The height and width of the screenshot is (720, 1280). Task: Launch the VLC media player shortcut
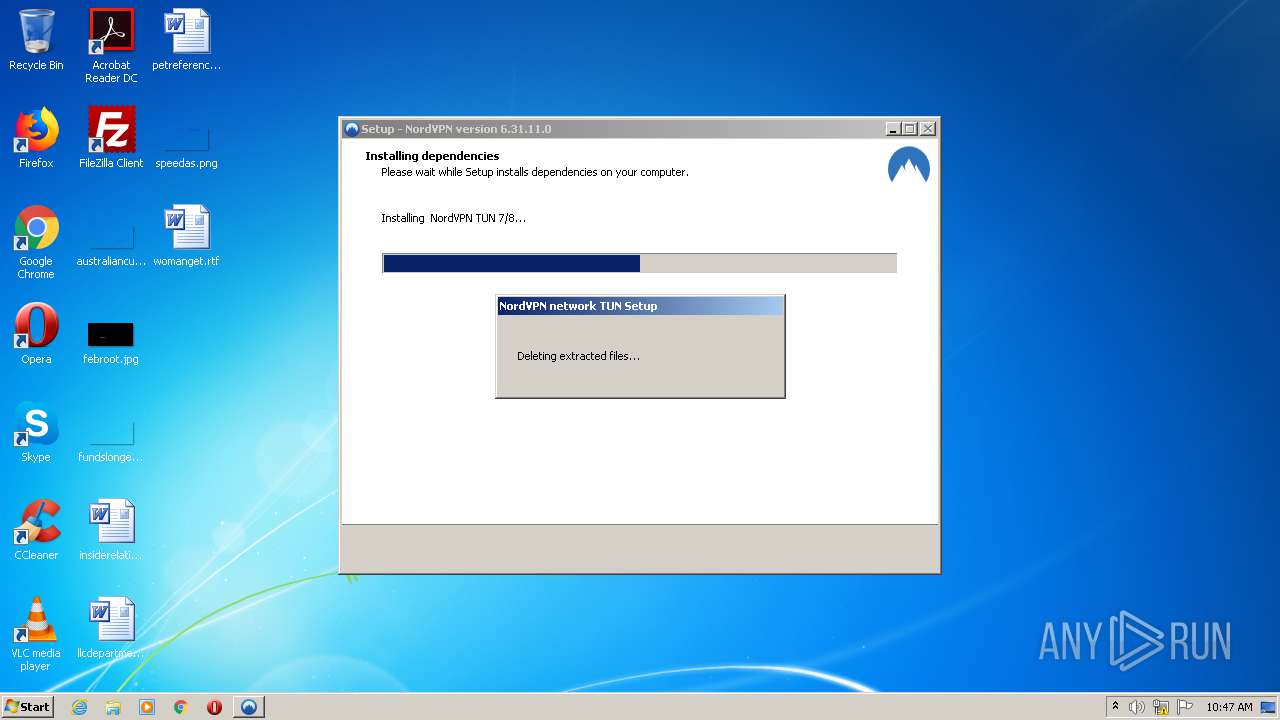click(x=36, y=635)
